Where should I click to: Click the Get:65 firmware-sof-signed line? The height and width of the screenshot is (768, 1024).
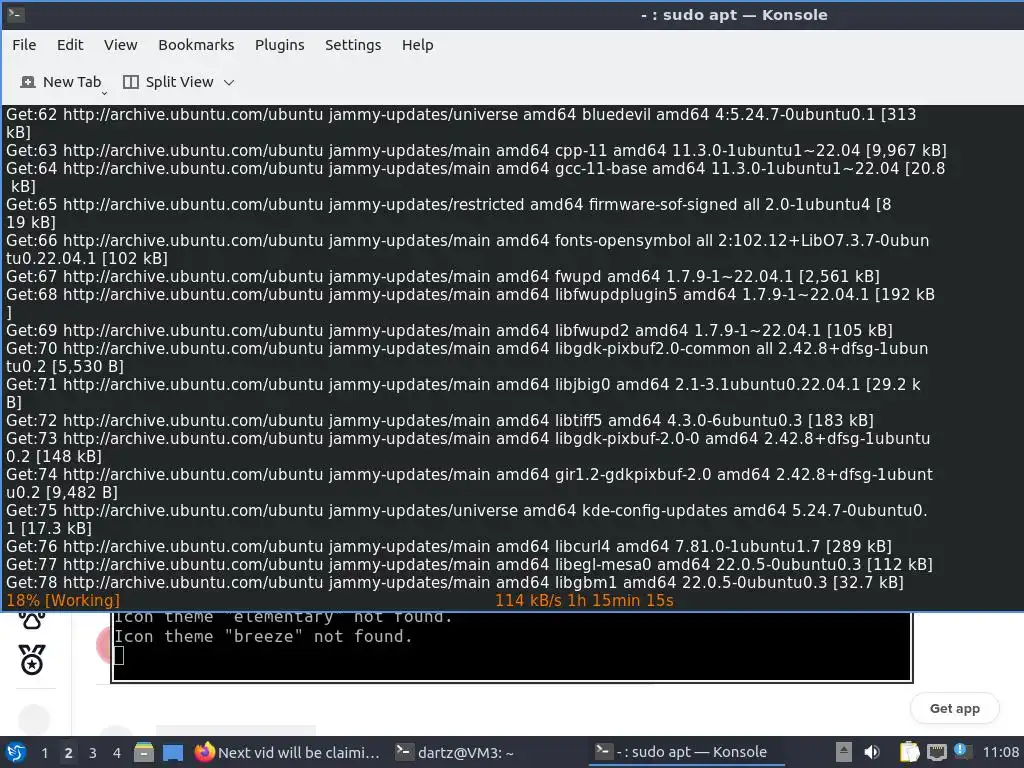point(449,214)
